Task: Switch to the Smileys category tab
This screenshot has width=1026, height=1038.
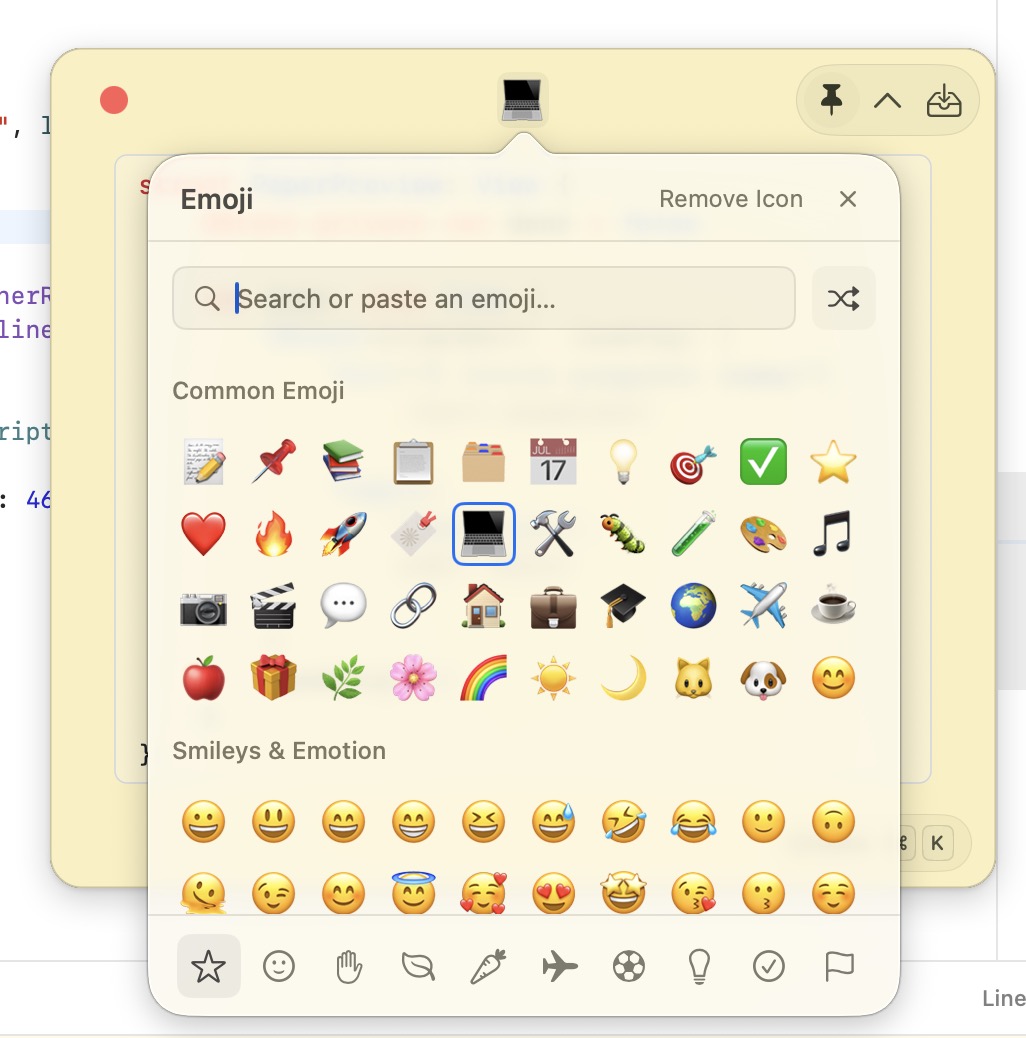Action: click(x=279, y=966)
